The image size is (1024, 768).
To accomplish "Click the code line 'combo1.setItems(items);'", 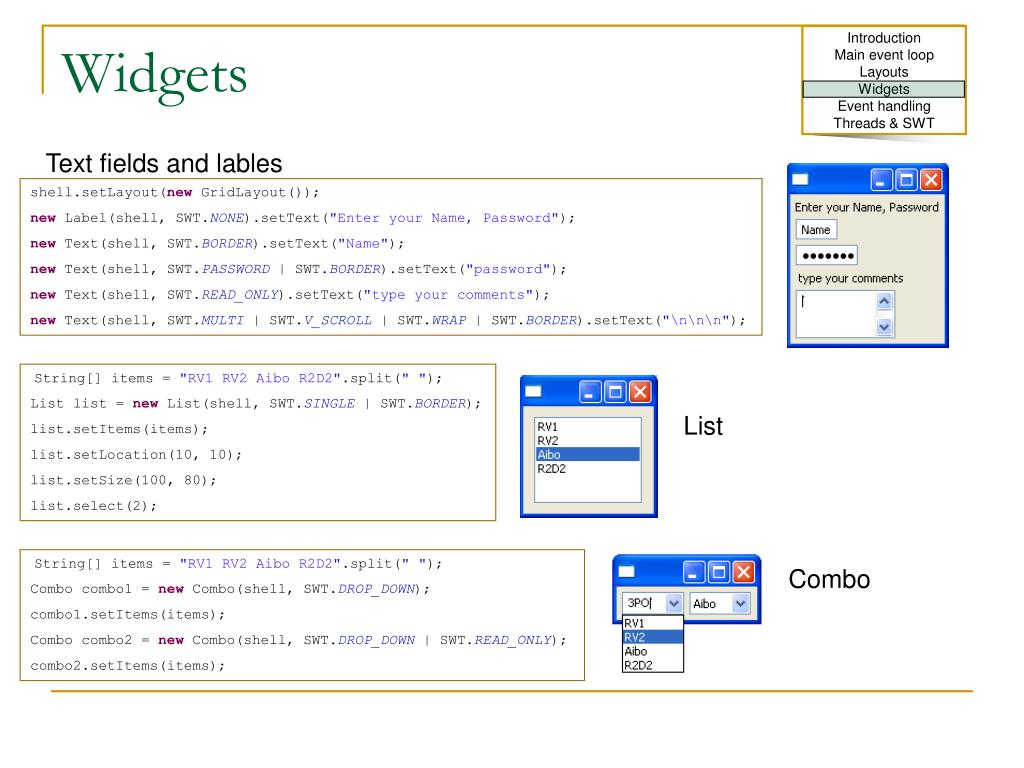I will tap(127, 615).
